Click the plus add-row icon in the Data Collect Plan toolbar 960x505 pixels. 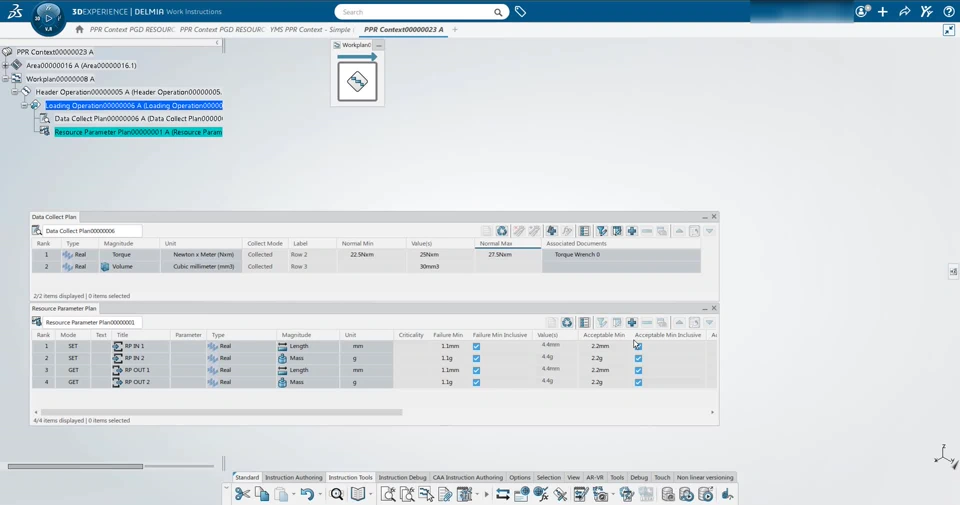pyautogui.click(x=632, y=231)
